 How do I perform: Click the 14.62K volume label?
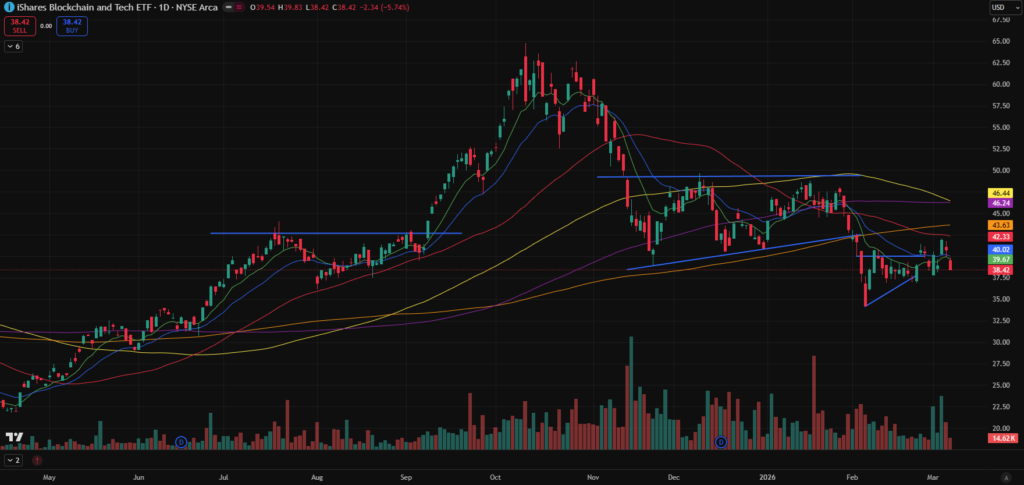(1001, 439)
